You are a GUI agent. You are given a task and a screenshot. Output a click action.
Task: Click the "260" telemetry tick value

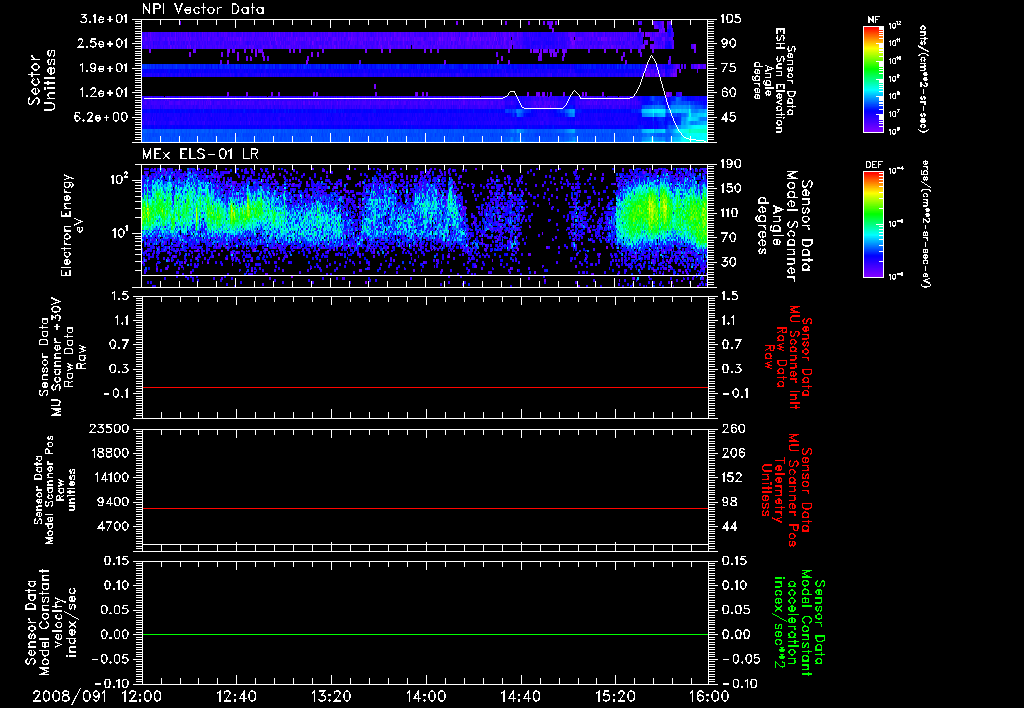731,429
